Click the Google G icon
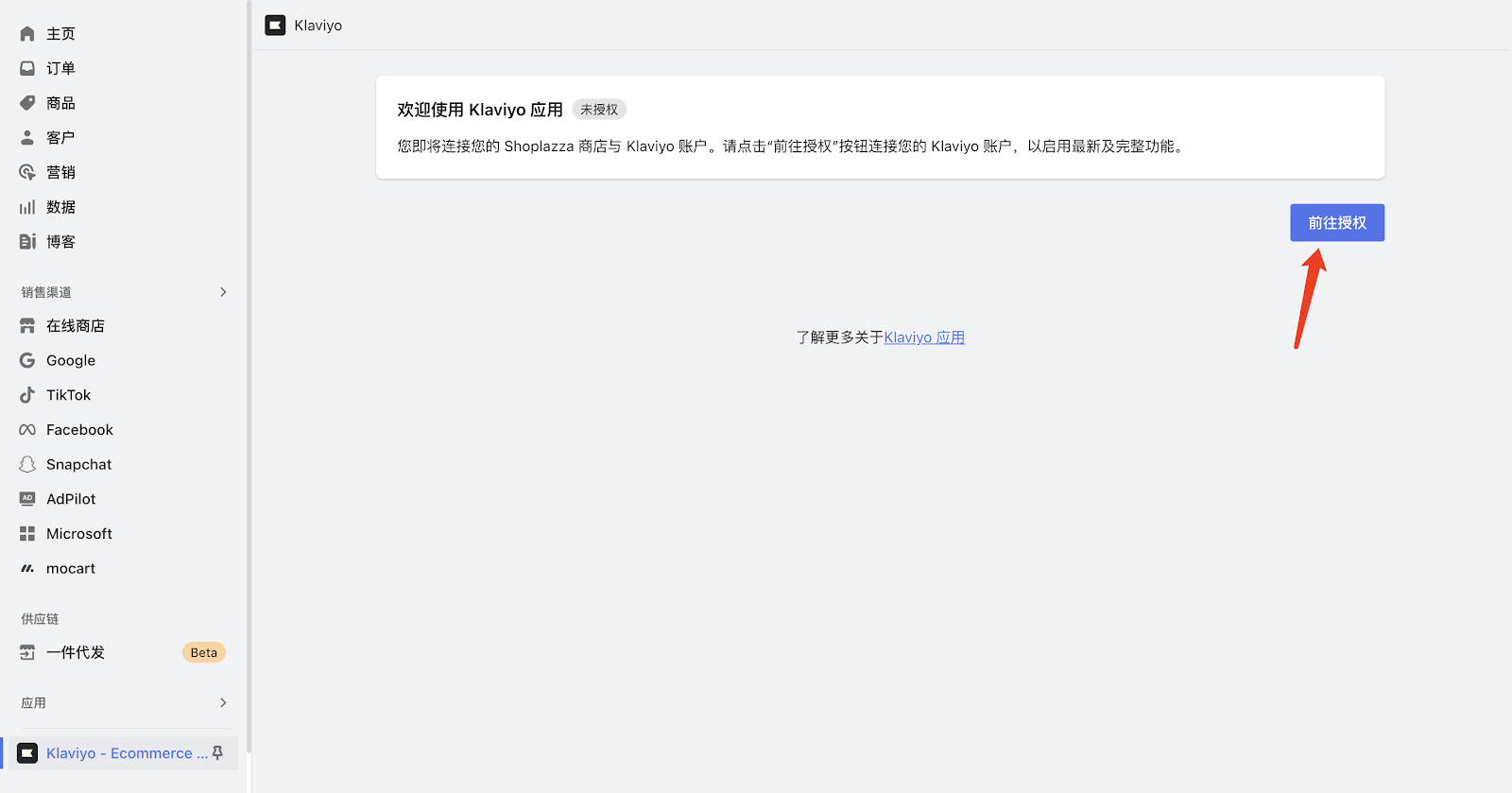1512x793 pixels. tap(27, 360)
